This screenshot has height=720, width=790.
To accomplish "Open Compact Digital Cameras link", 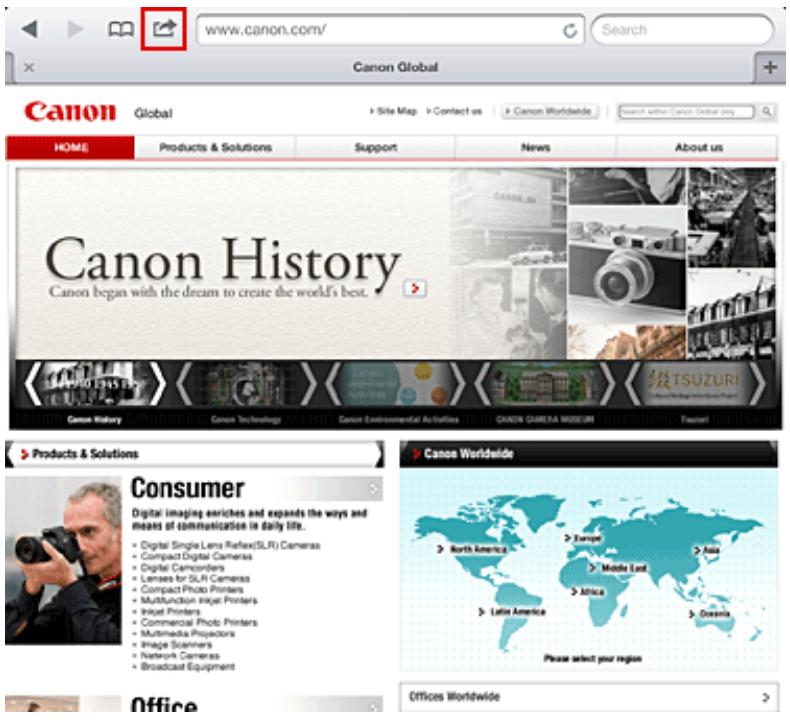I will (x=196, y=556).
